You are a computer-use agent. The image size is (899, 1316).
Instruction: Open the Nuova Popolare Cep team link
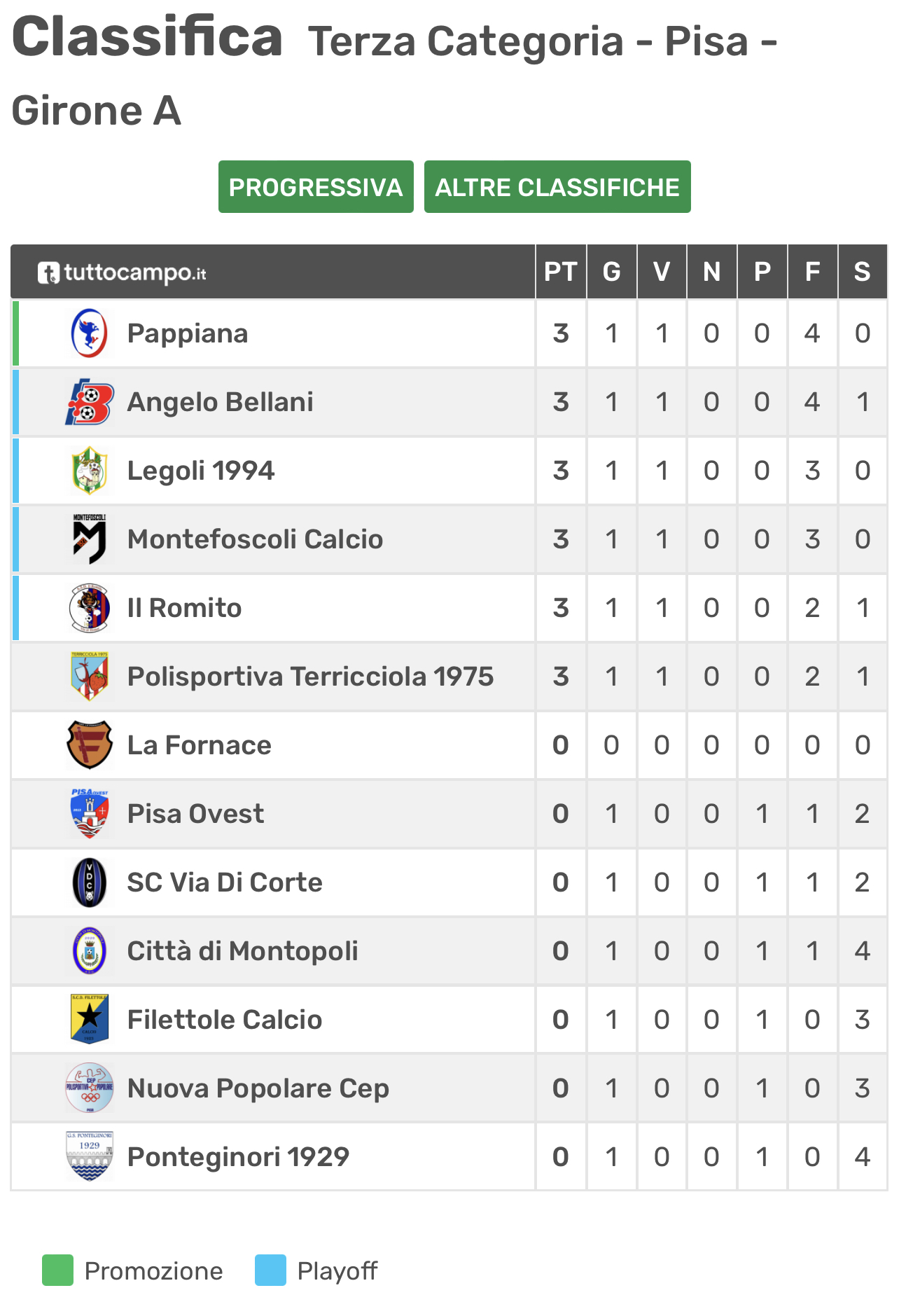click(258, 1088)
